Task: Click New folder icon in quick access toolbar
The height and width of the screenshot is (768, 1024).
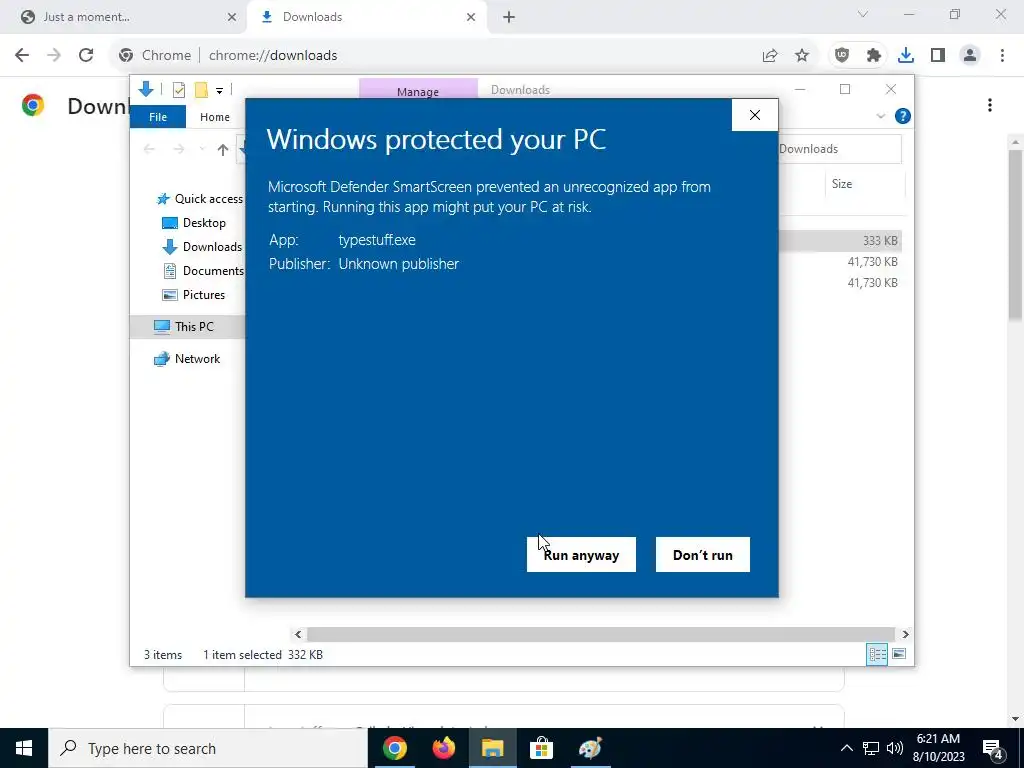Action: [x=201, y=90]
